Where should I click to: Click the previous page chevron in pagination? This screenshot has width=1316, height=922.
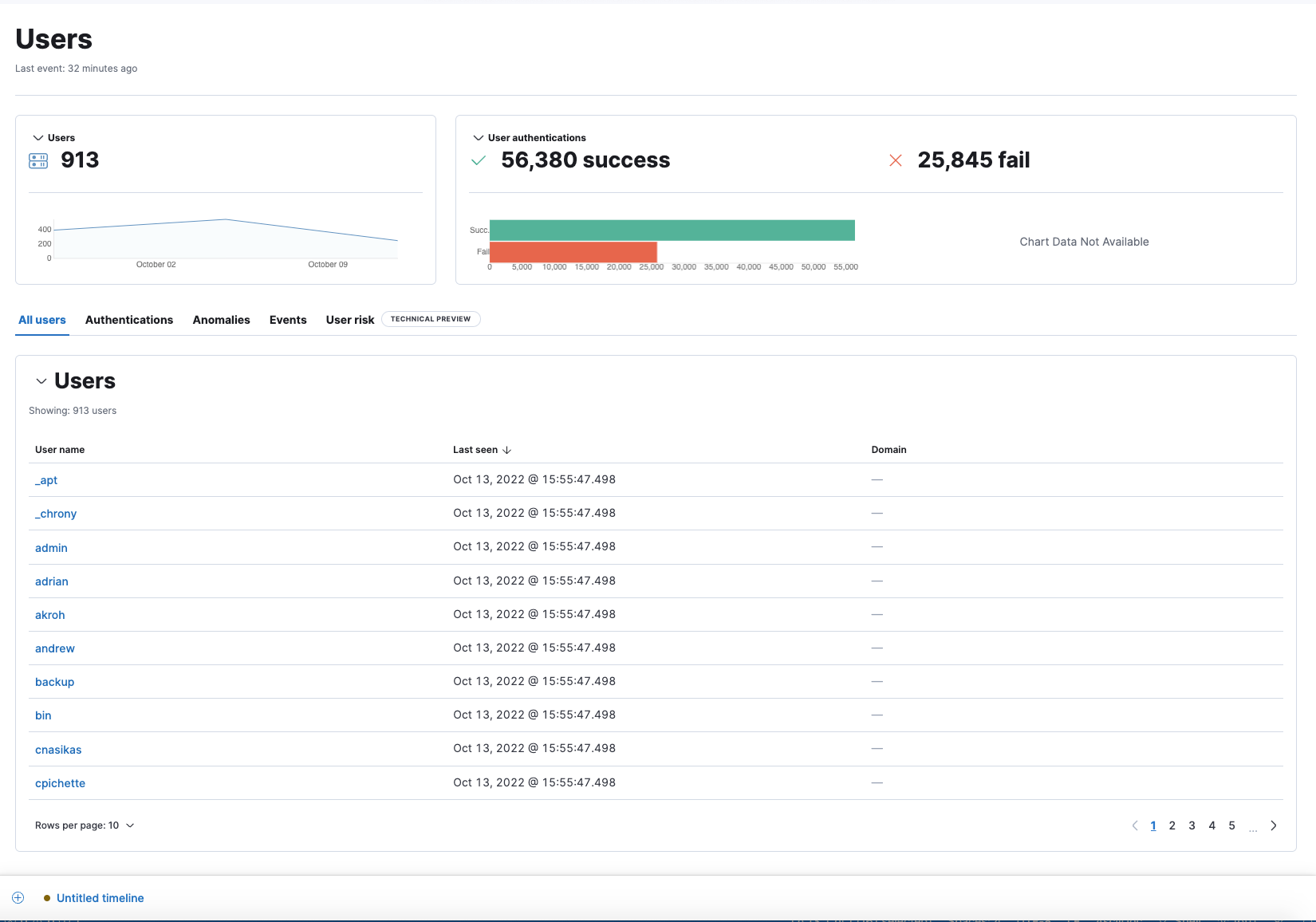click(x=1134, y=825)
